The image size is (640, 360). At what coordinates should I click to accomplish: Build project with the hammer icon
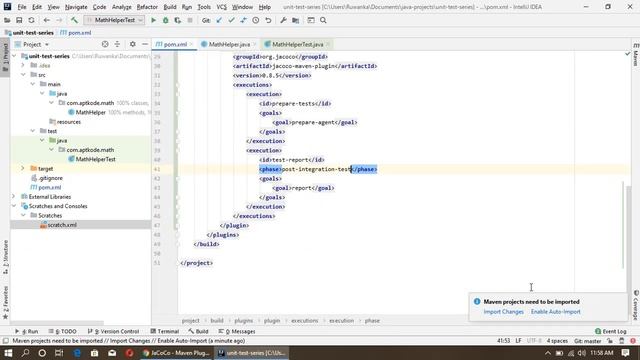(x=74, y=20)
